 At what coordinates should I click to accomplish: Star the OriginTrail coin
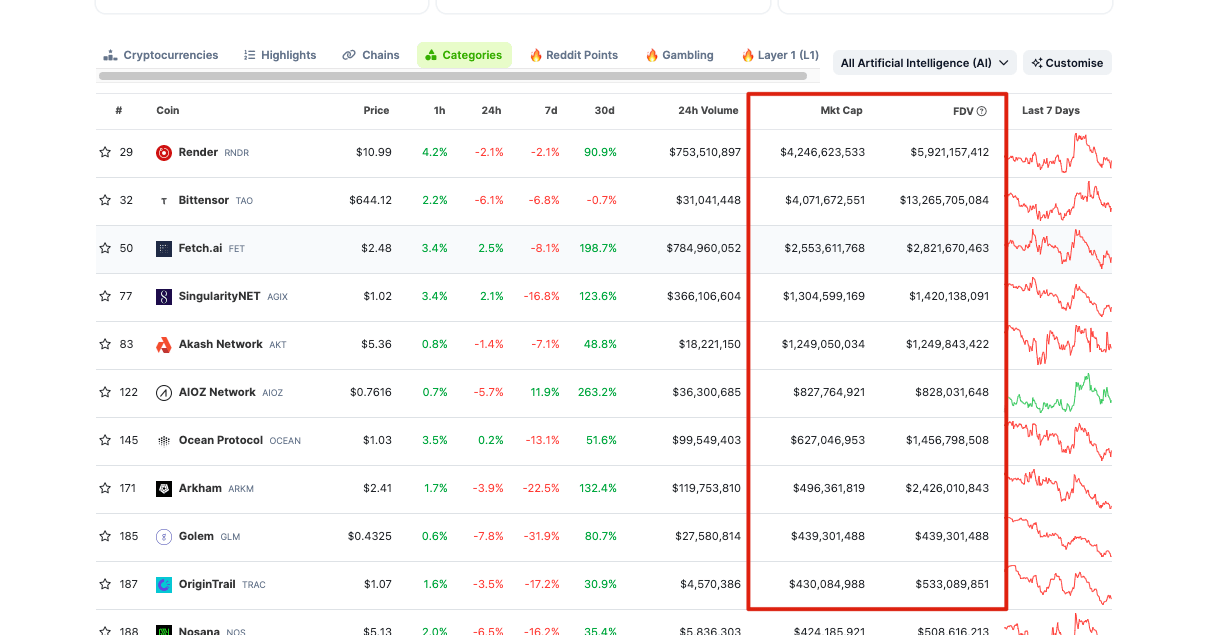[105, 585]
